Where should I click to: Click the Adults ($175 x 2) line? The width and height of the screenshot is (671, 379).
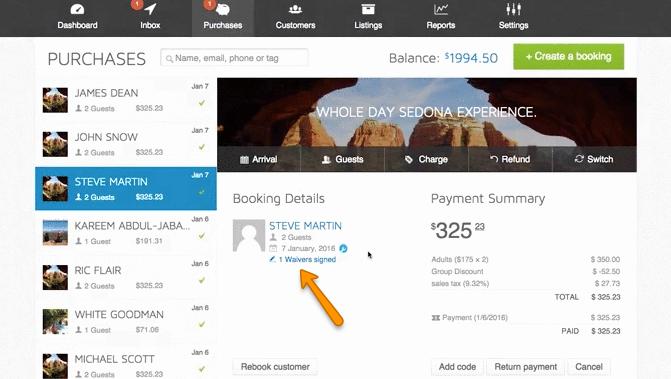(526, 259)
